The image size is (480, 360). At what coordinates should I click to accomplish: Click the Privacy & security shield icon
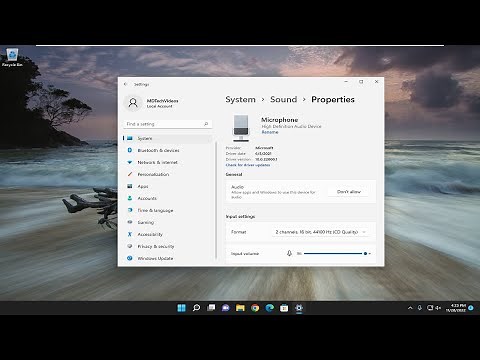coord(130,246)
